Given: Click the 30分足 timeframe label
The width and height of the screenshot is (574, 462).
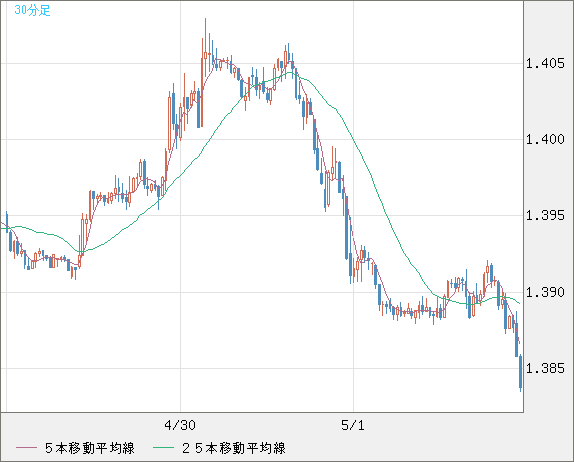Looking at the screenshot, I should (32, 10).
